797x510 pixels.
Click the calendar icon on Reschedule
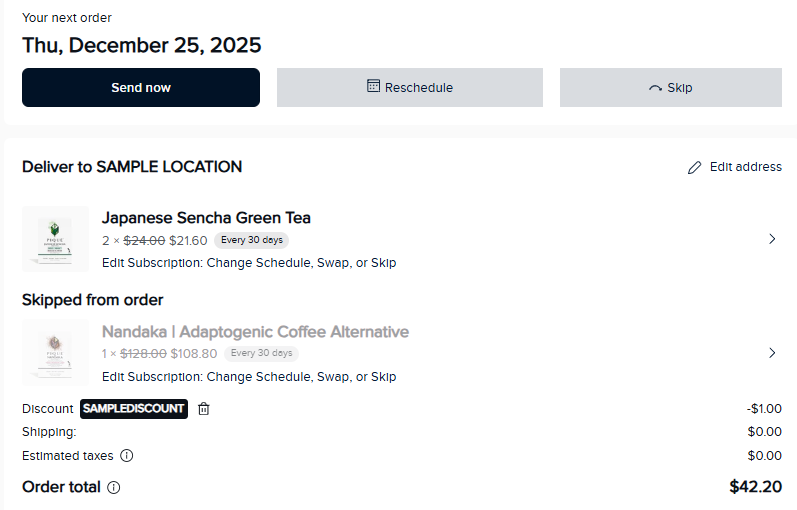pos(373,87)
